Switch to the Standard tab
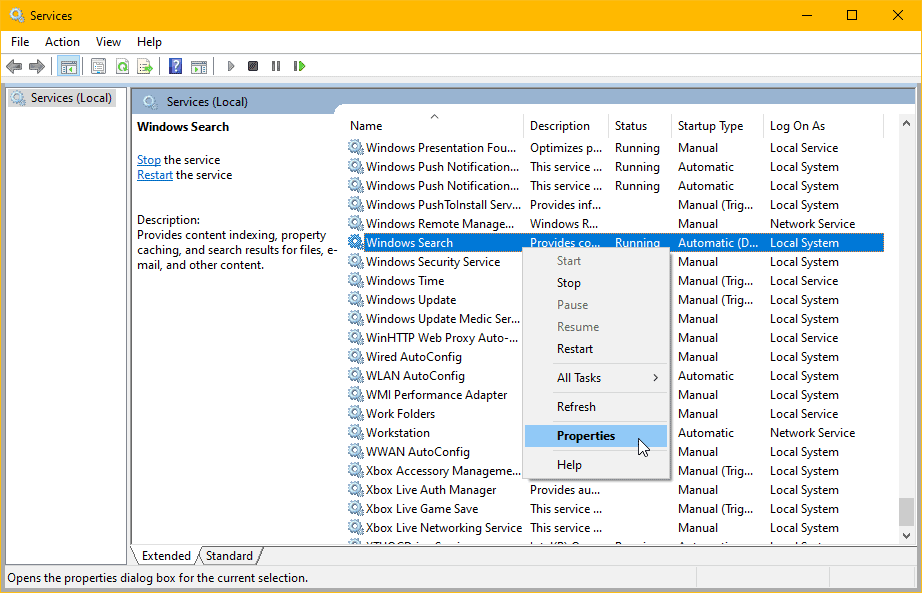922x593 pixels. [229, 555]
